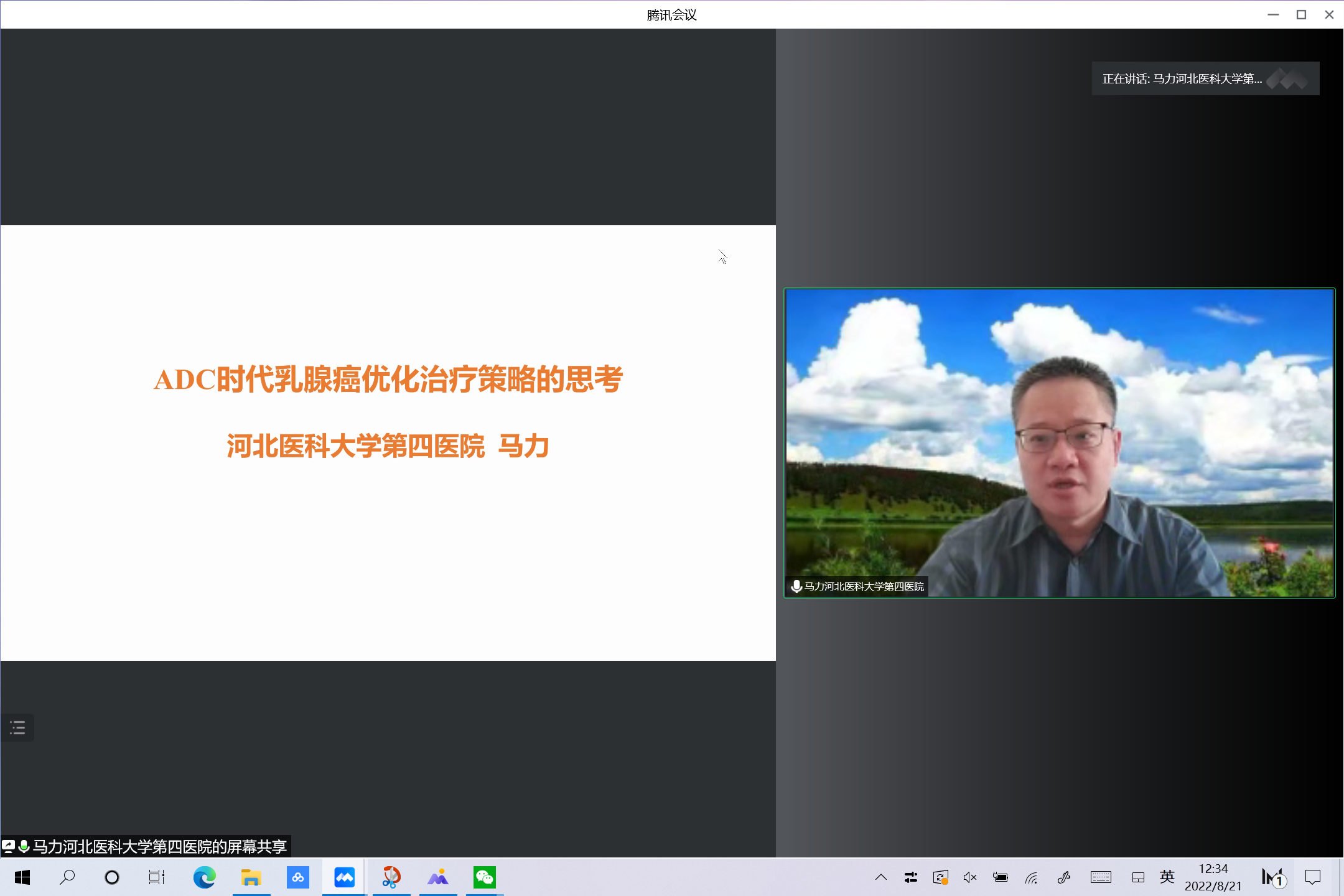Select the Tencent Meeting icon in the taskbar

coord(344,877)
